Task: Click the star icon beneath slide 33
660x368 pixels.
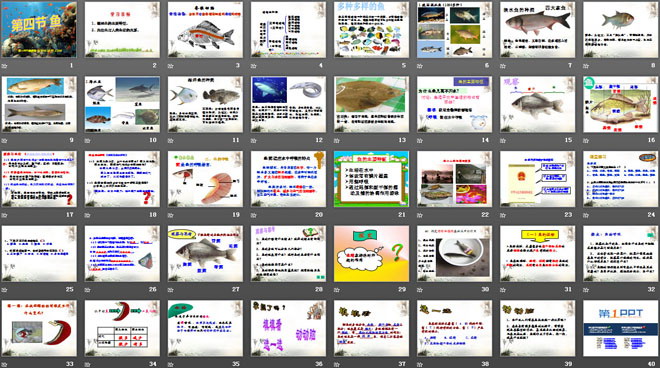Action: pos(4,364)
